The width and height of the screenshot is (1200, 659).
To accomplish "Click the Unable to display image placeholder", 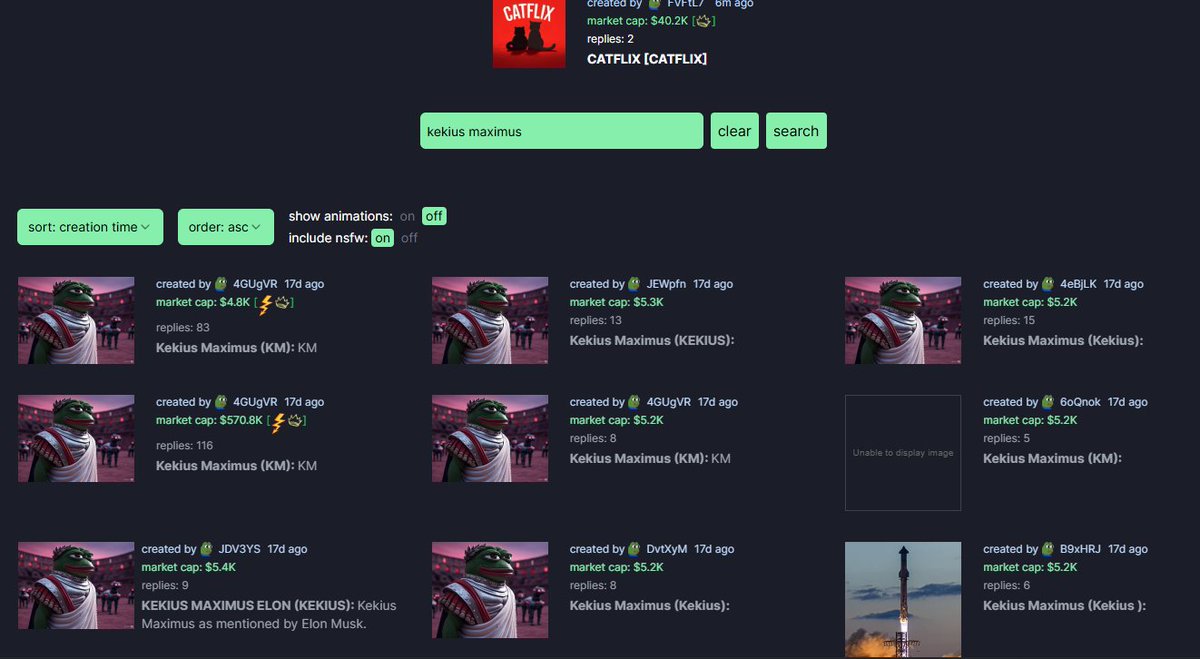I will pyautogui.click(x=903, y=453).
